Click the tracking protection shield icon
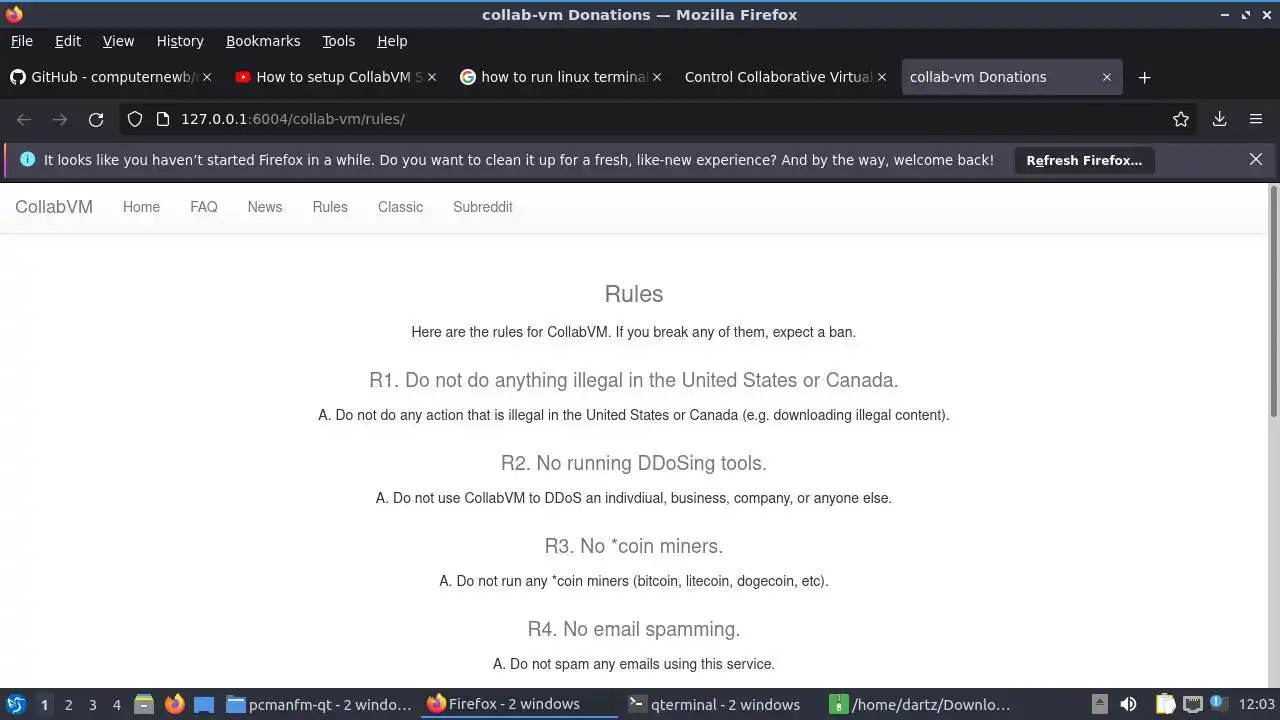Screen dimensions: 1280x720 point(135,119)
